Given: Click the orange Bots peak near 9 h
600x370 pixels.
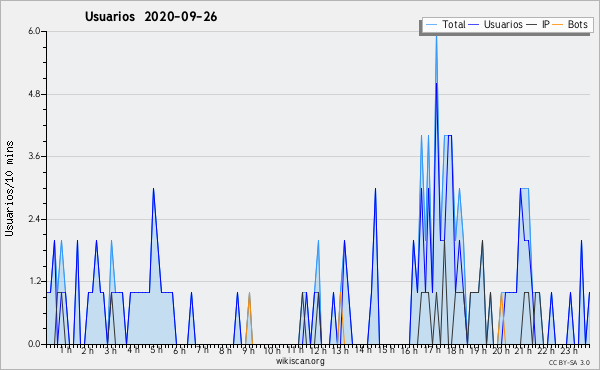Looking at the screenshot, I should coord(249,293).
